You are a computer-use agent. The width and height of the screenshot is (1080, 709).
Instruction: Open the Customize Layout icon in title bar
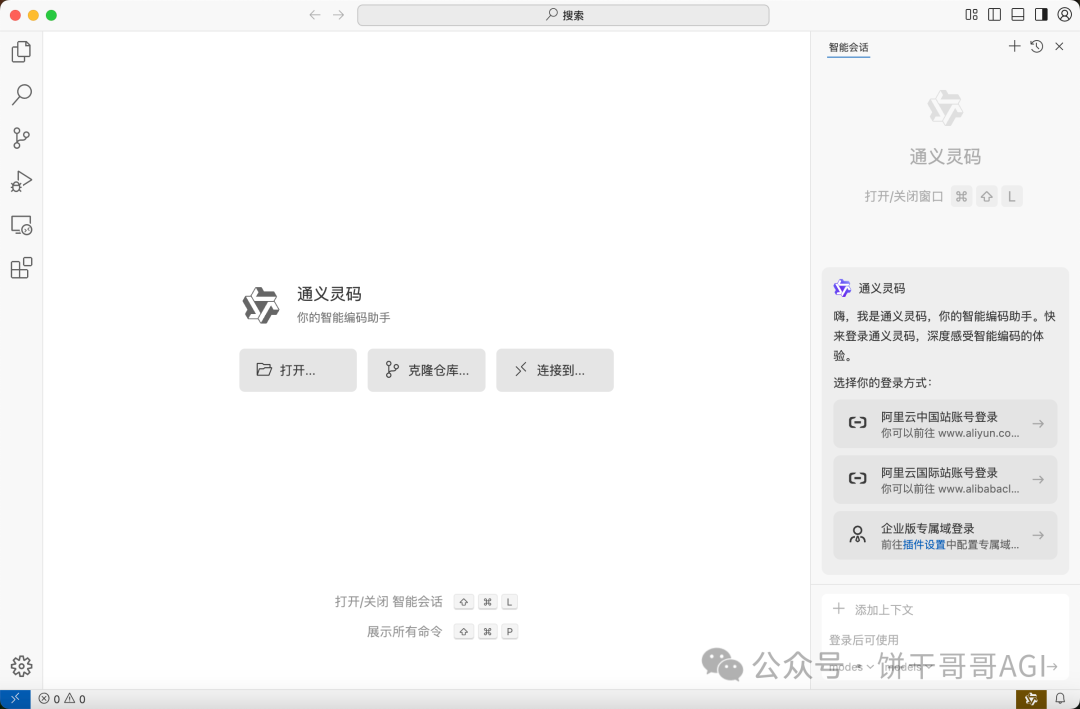pos(971,14)
